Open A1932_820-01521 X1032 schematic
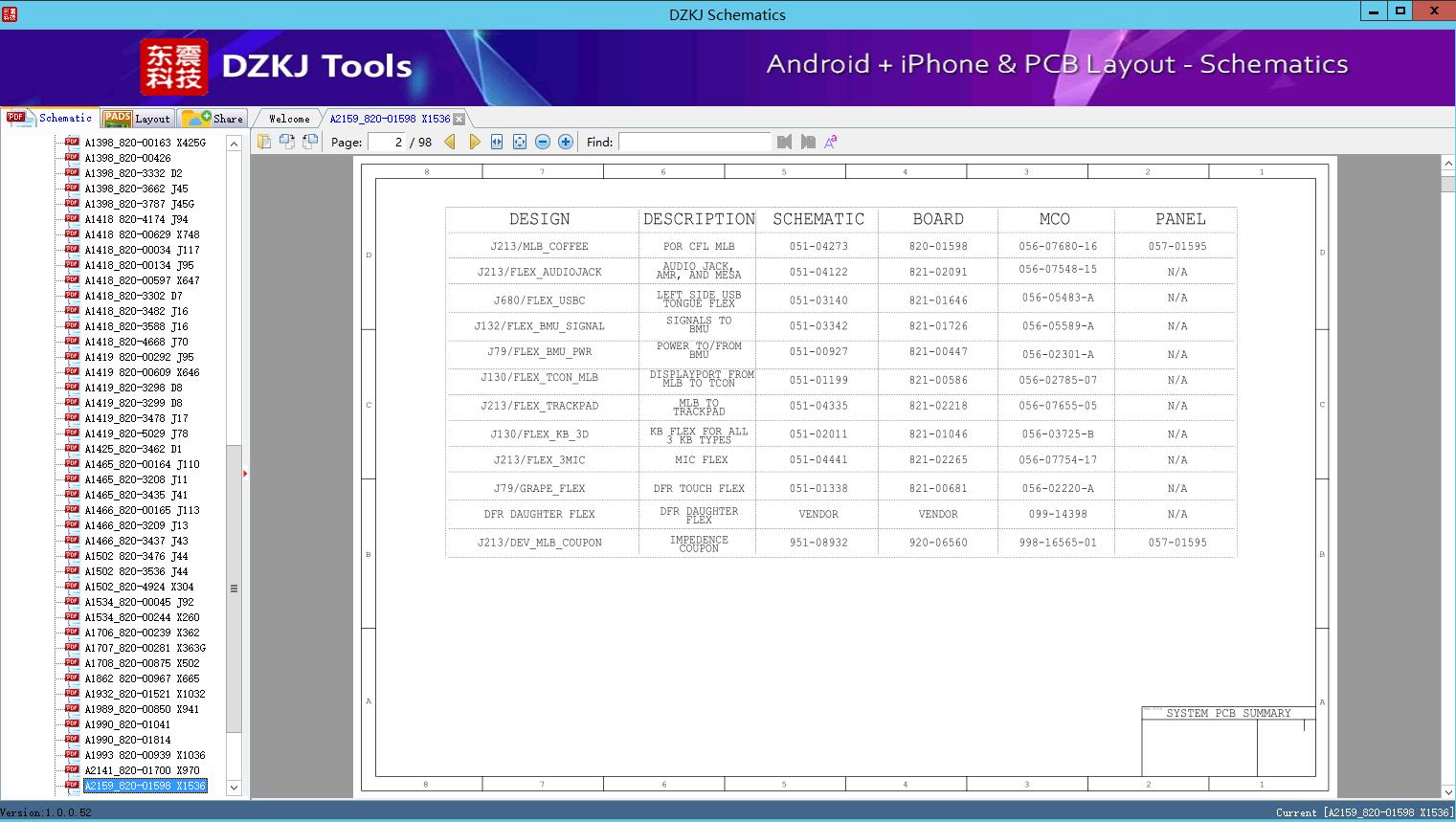 click(145, 694)
